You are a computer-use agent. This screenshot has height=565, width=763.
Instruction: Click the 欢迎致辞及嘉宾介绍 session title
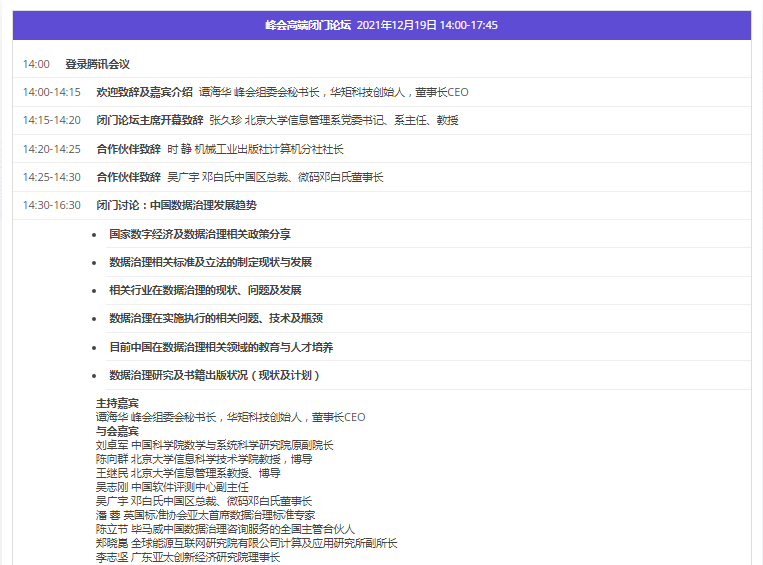144,92
